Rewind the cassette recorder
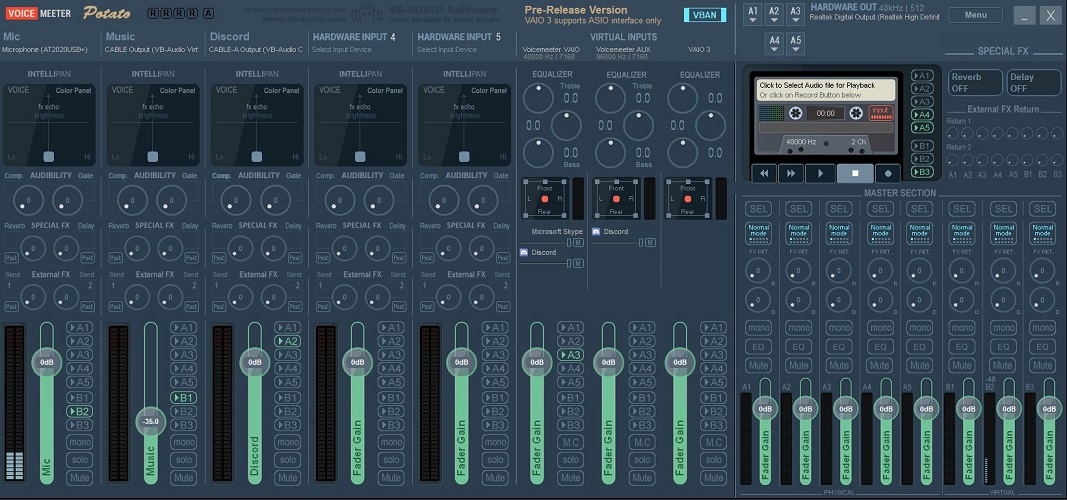Screen dimensions: 1067x500 [764, 173]
